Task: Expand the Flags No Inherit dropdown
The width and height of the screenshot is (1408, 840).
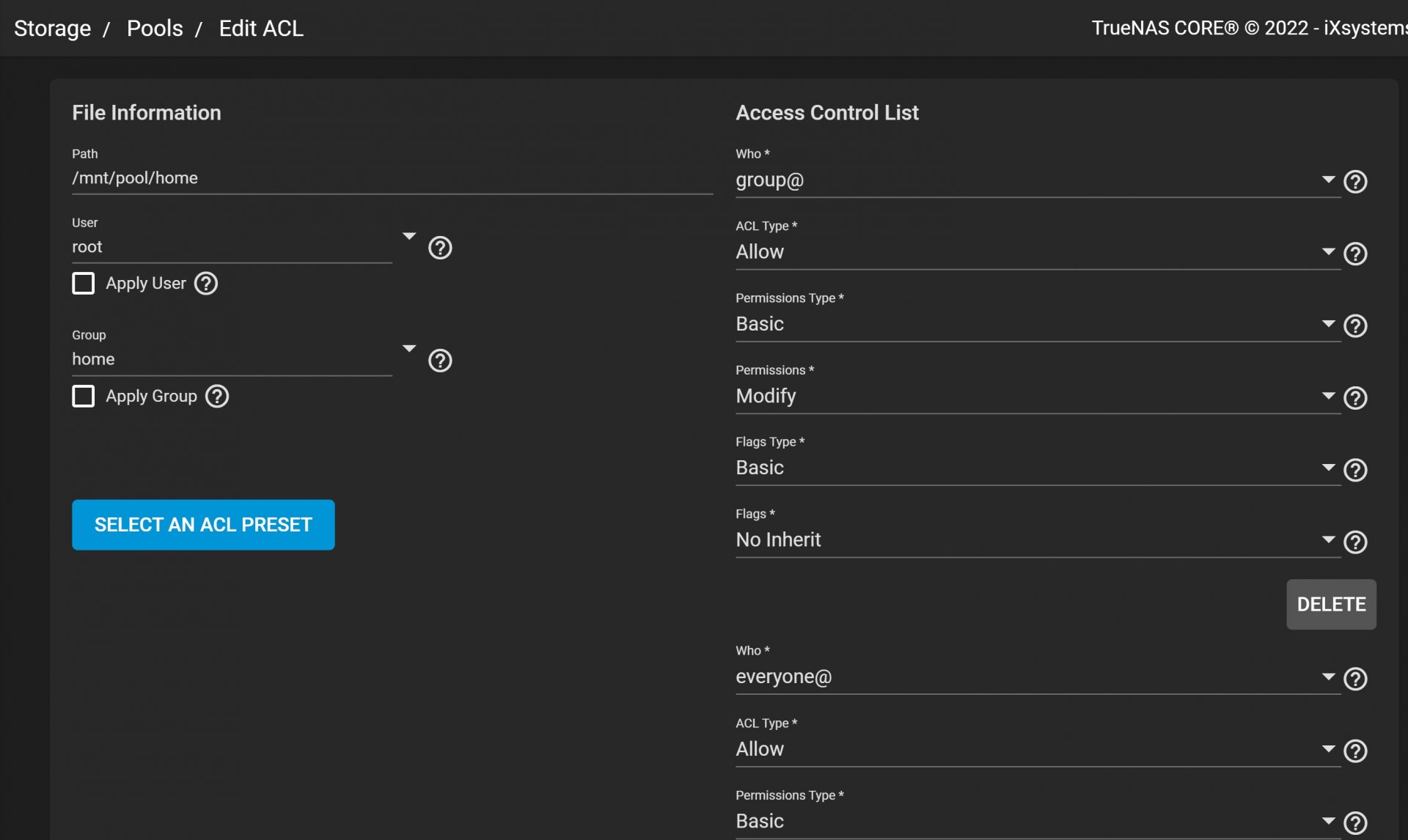Action: click(x=1037, y=540)
